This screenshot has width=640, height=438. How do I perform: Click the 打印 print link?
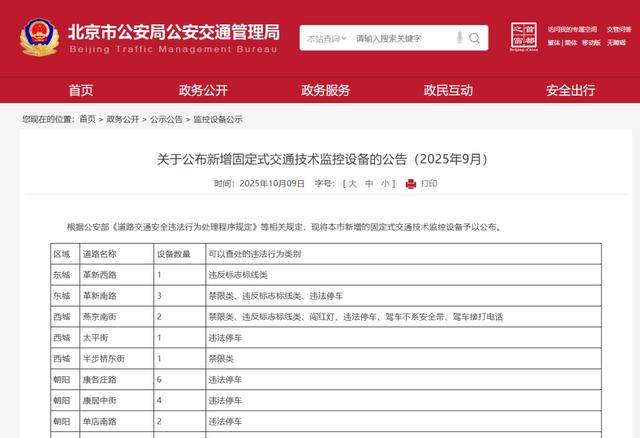[429, 184]
